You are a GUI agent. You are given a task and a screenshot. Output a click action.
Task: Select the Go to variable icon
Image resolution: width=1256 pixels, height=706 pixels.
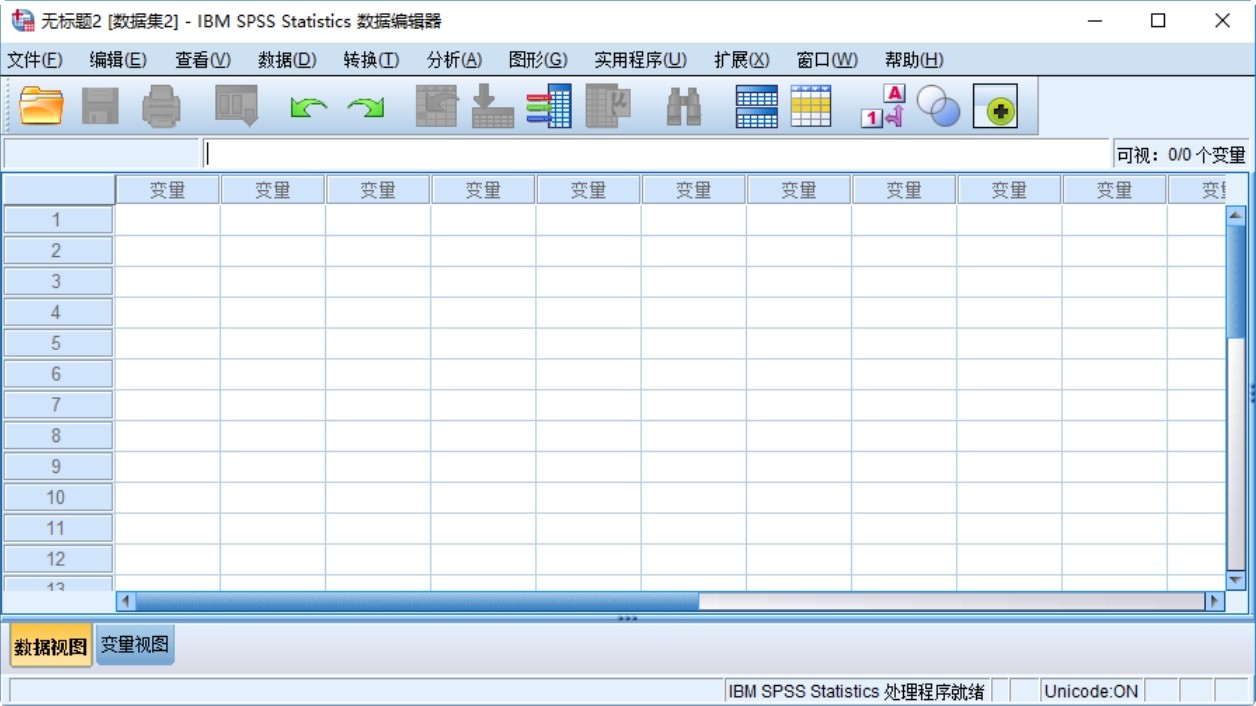(492, 106)
